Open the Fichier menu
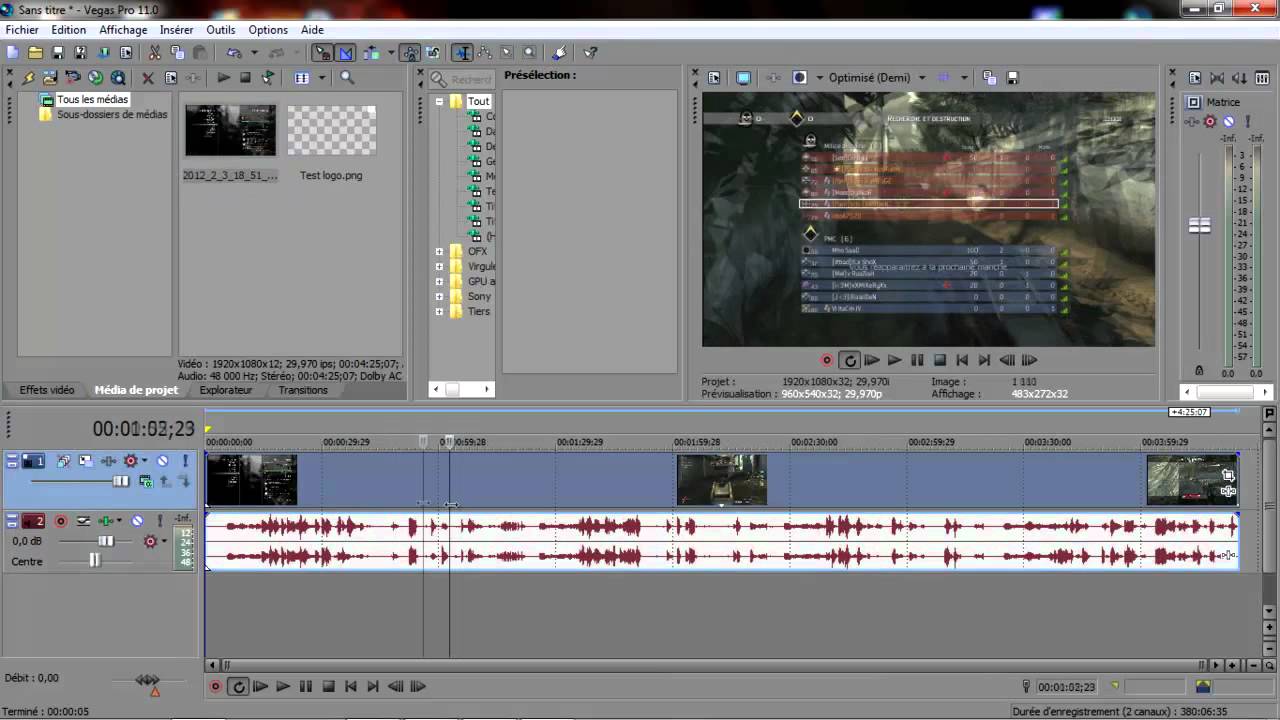Image resolution: width=1280 pixels, height=720 pixels. point(22,30)
